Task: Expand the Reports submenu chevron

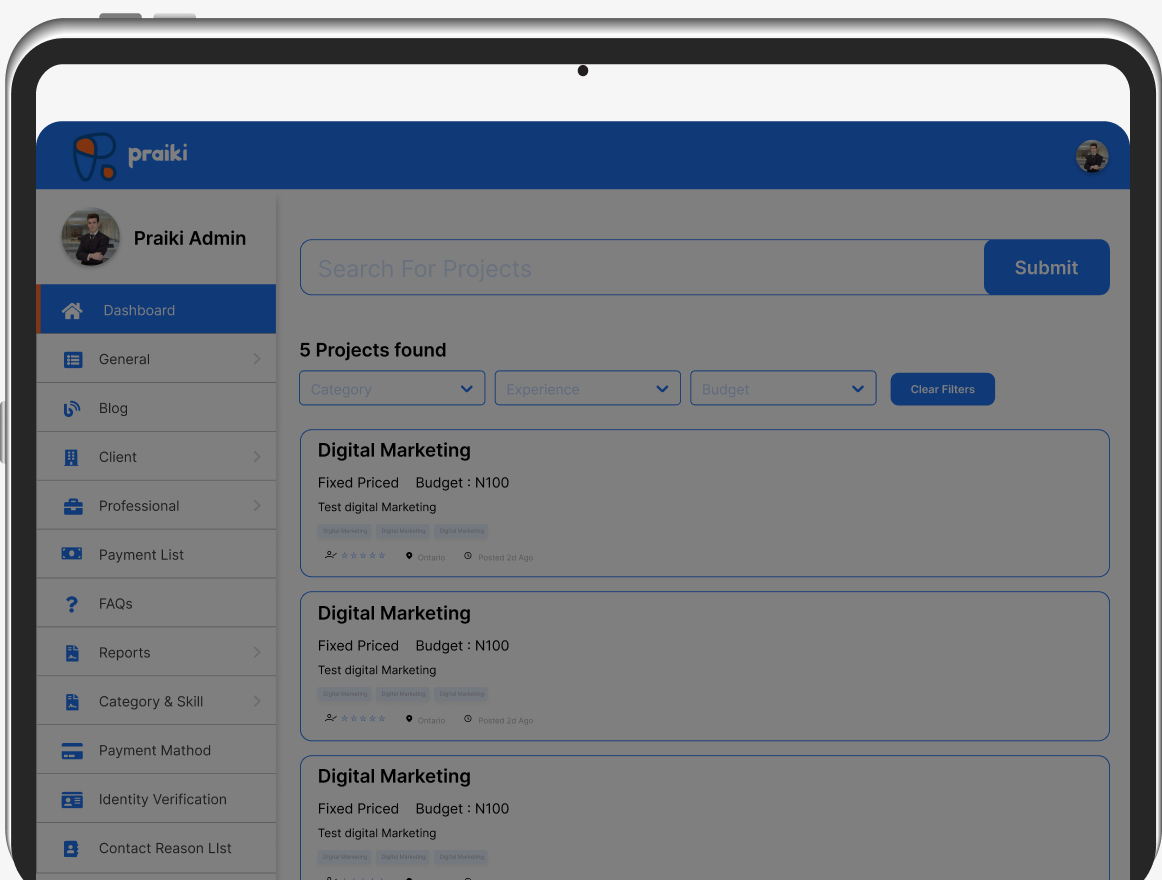Action: coord(256,652)
